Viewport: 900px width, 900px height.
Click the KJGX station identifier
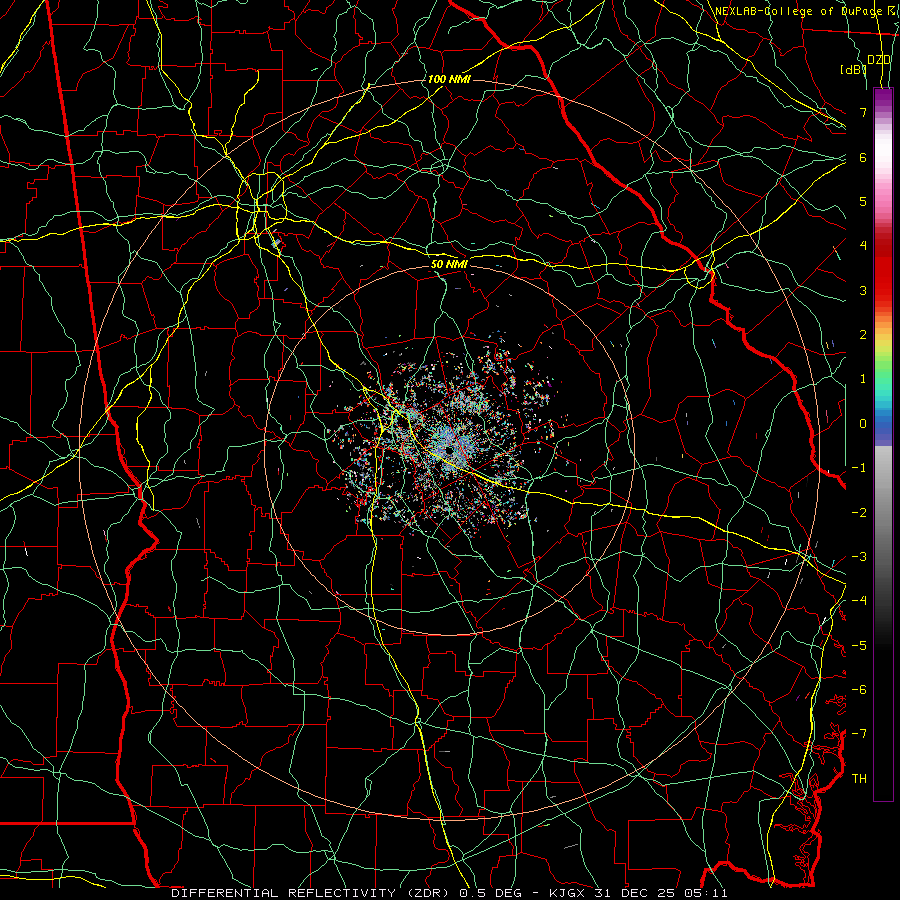[567, 893]
